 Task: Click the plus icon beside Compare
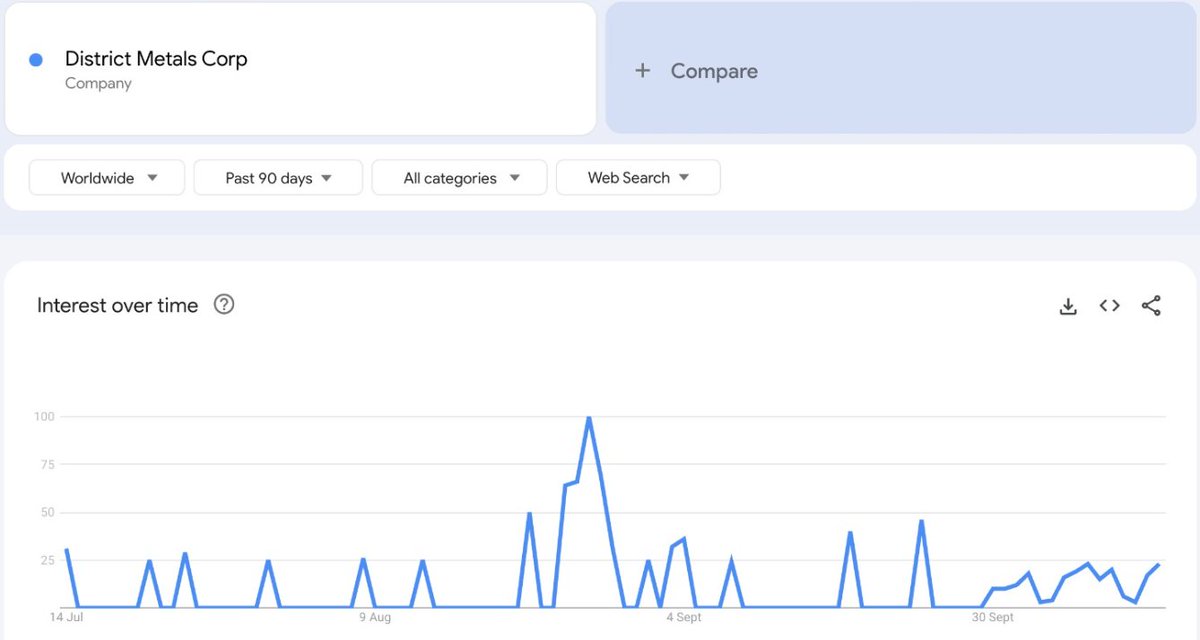[x=643, y=71]
